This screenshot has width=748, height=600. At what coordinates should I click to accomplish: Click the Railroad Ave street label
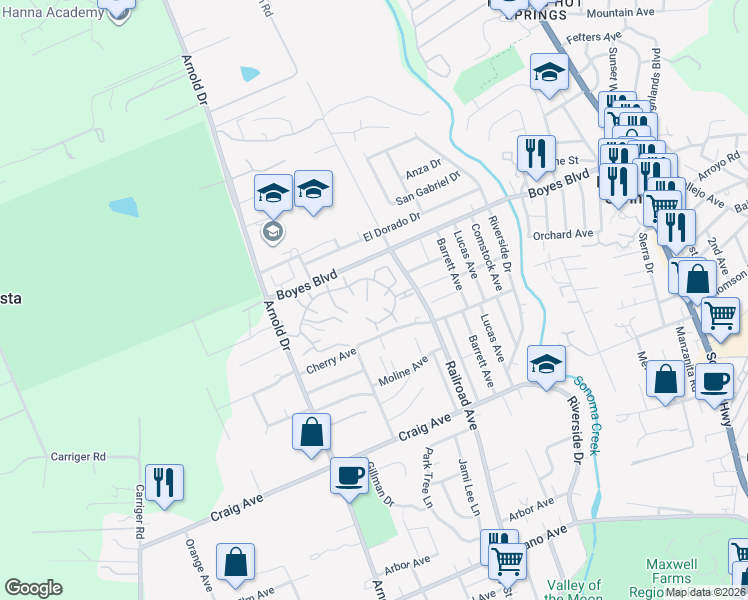coord(461,395)
